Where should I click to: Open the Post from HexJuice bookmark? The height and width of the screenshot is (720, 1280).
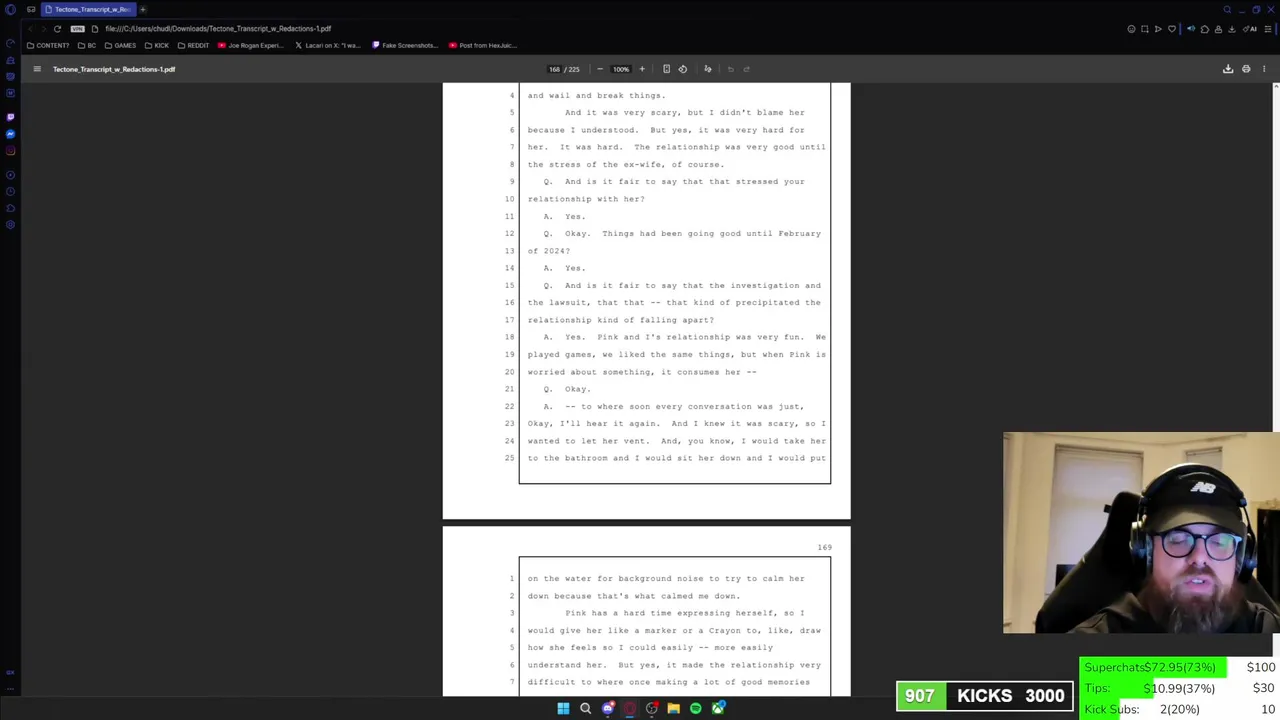click(x=483, y=45)
